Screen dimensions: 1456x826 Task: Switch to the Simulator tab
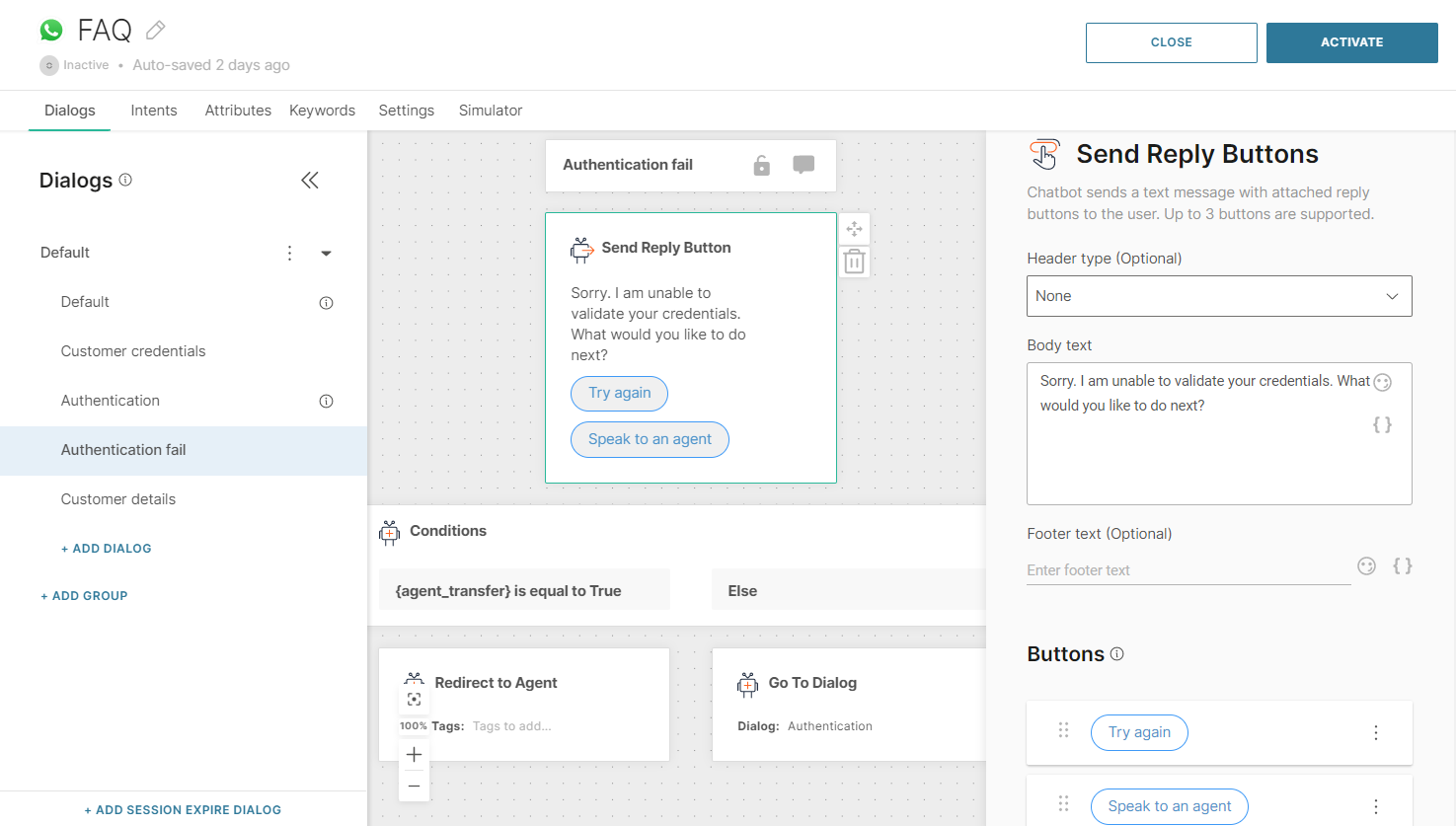tap(490, 110)
